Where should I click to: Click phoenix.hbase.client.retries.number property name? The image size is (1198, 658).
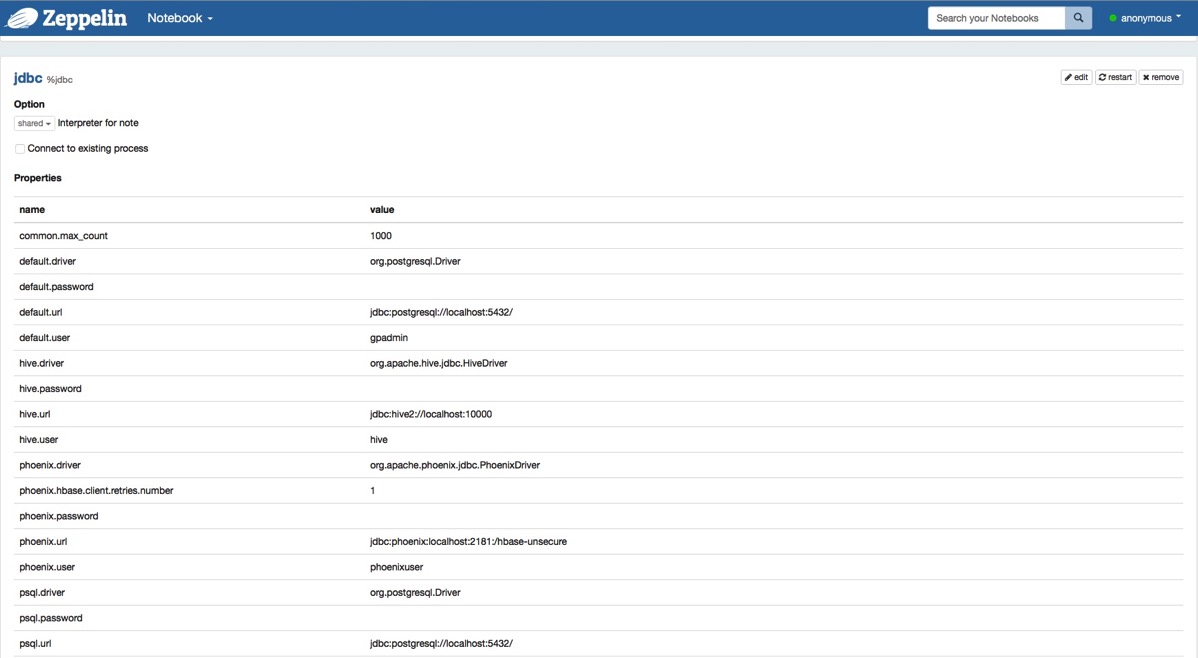coord(96,491)
